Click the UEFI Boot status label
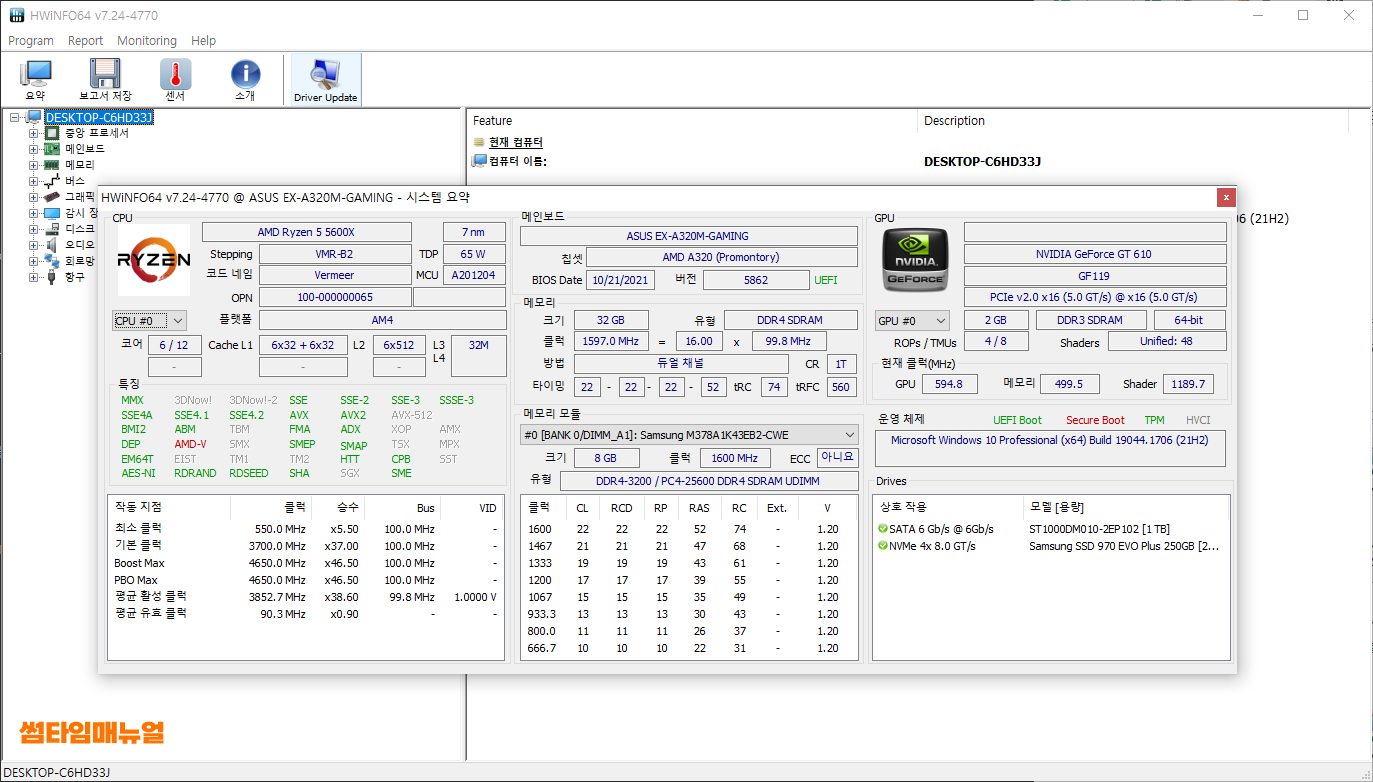 [1017, 420]
